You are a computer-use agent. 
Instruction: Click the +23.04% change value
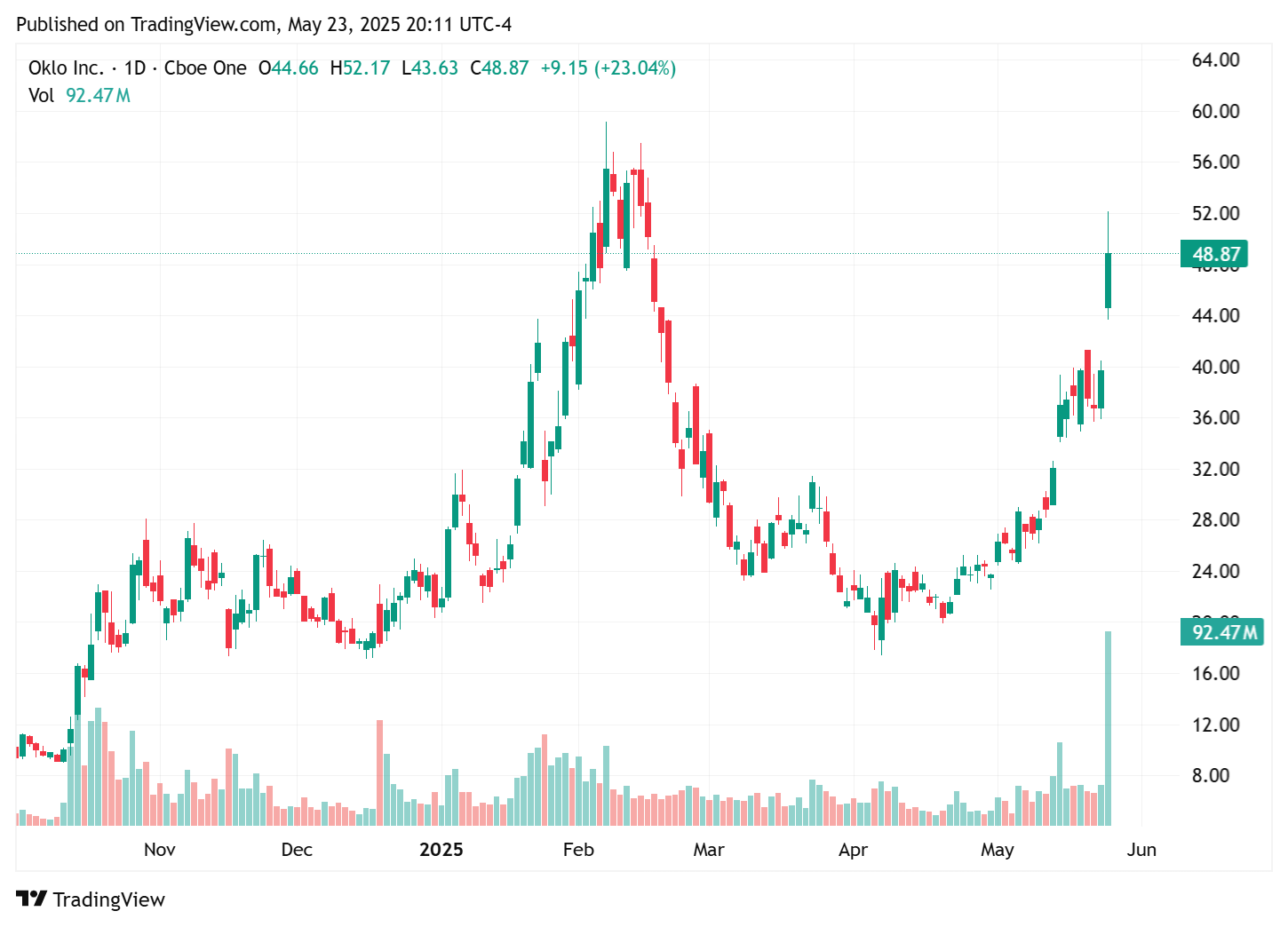(632, 67)
